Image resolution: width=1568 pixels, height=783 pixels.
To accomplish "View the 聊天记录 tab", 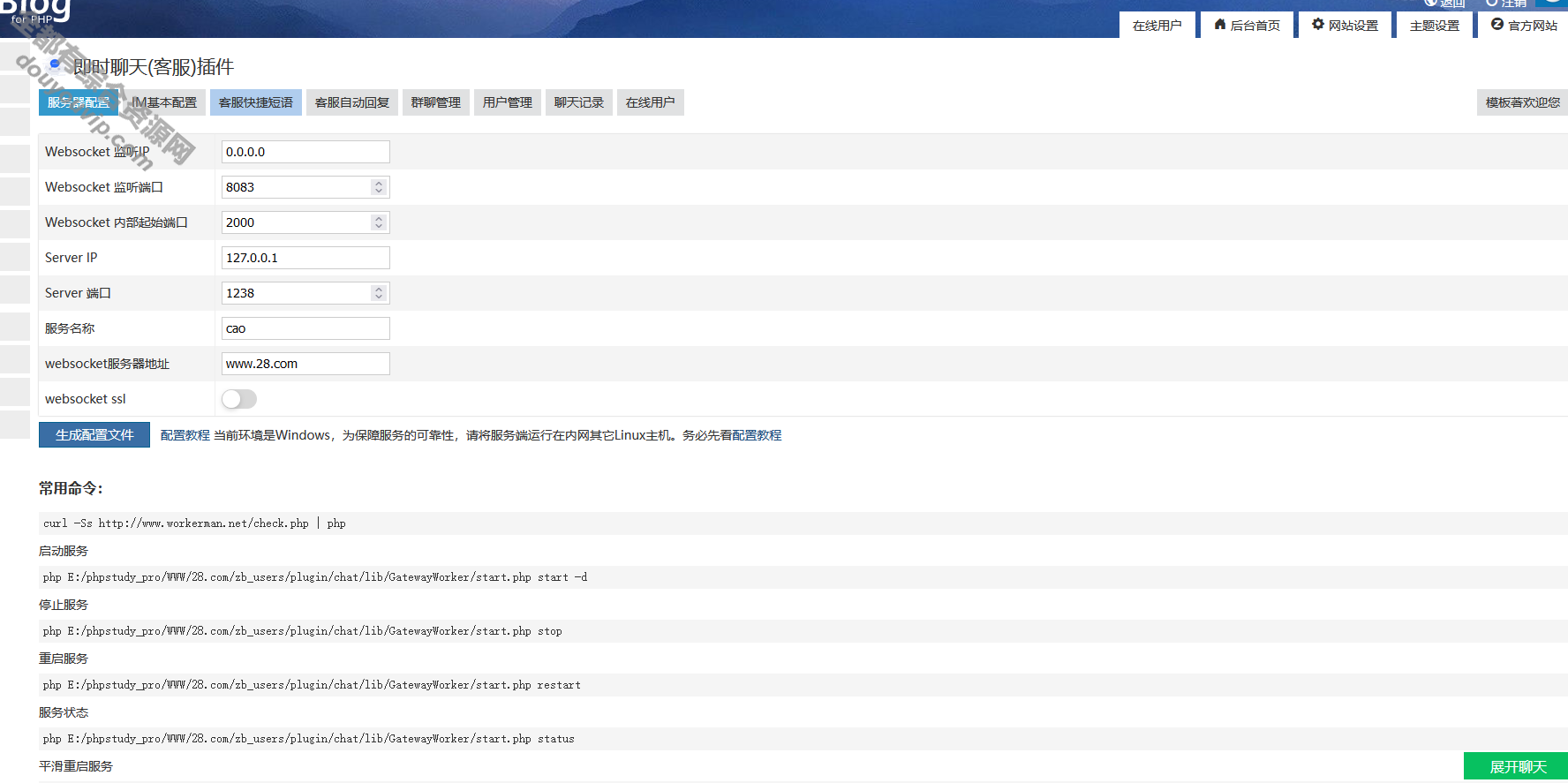I will click(x=579, y=102).
